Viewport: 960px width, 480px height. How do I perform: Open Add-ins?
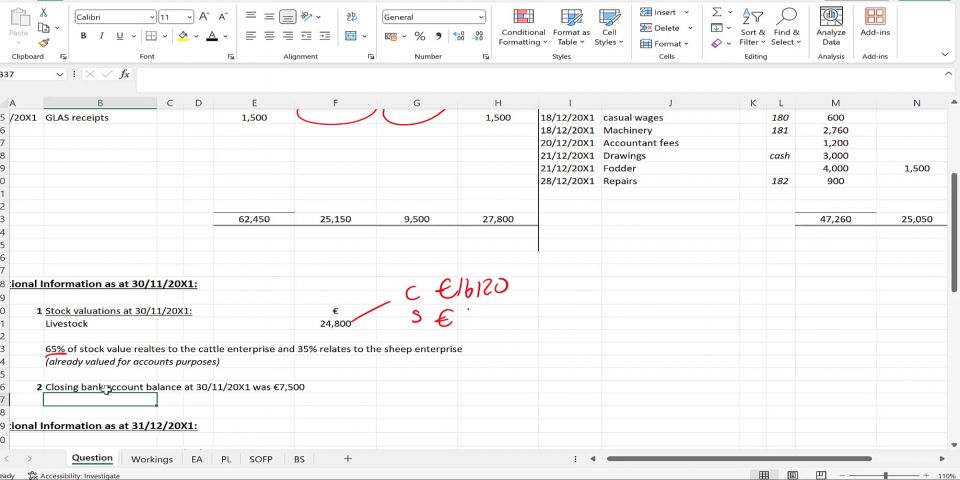(875, 23)
